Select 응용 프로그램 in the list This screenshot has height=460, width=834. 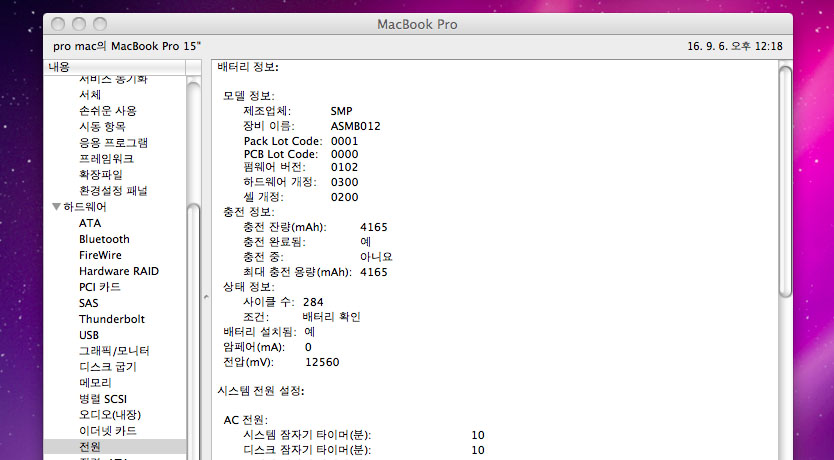113,143
